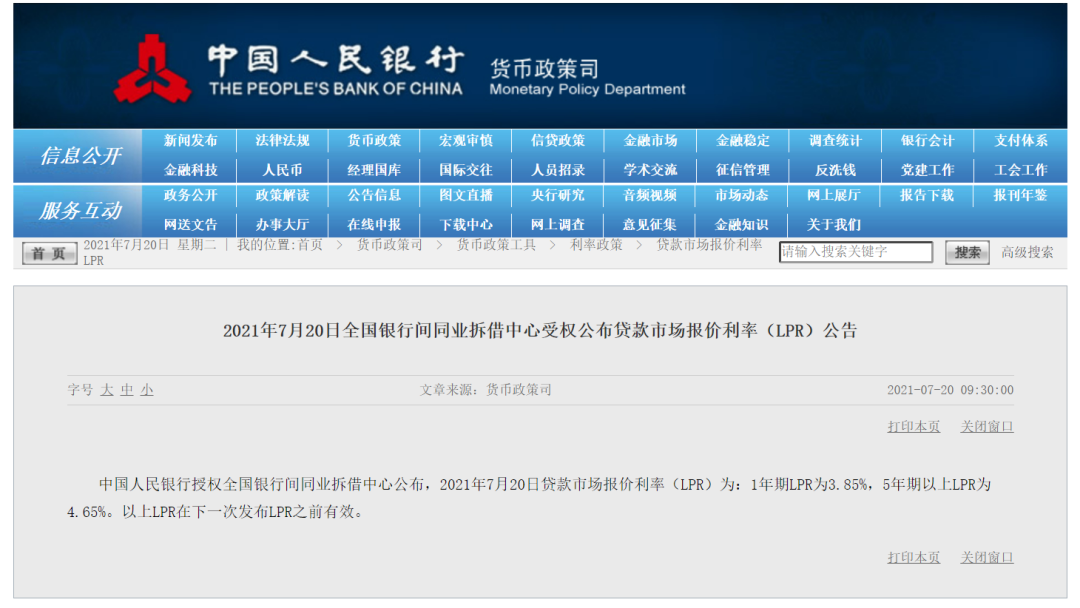The image size is (1080, 608).
Task: Open 政务公开 under 服务互动
Action: 190,196
